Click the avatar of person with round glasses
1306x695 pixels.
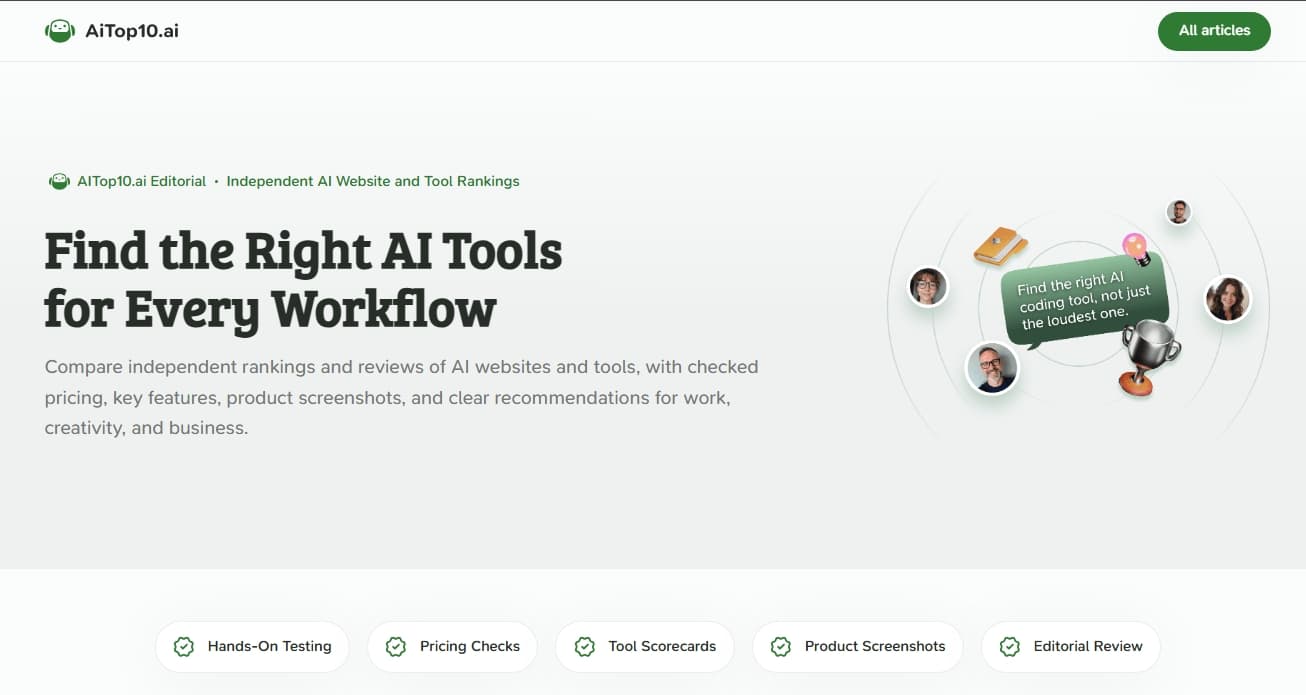pyautogui.click(x=928, y=287)
